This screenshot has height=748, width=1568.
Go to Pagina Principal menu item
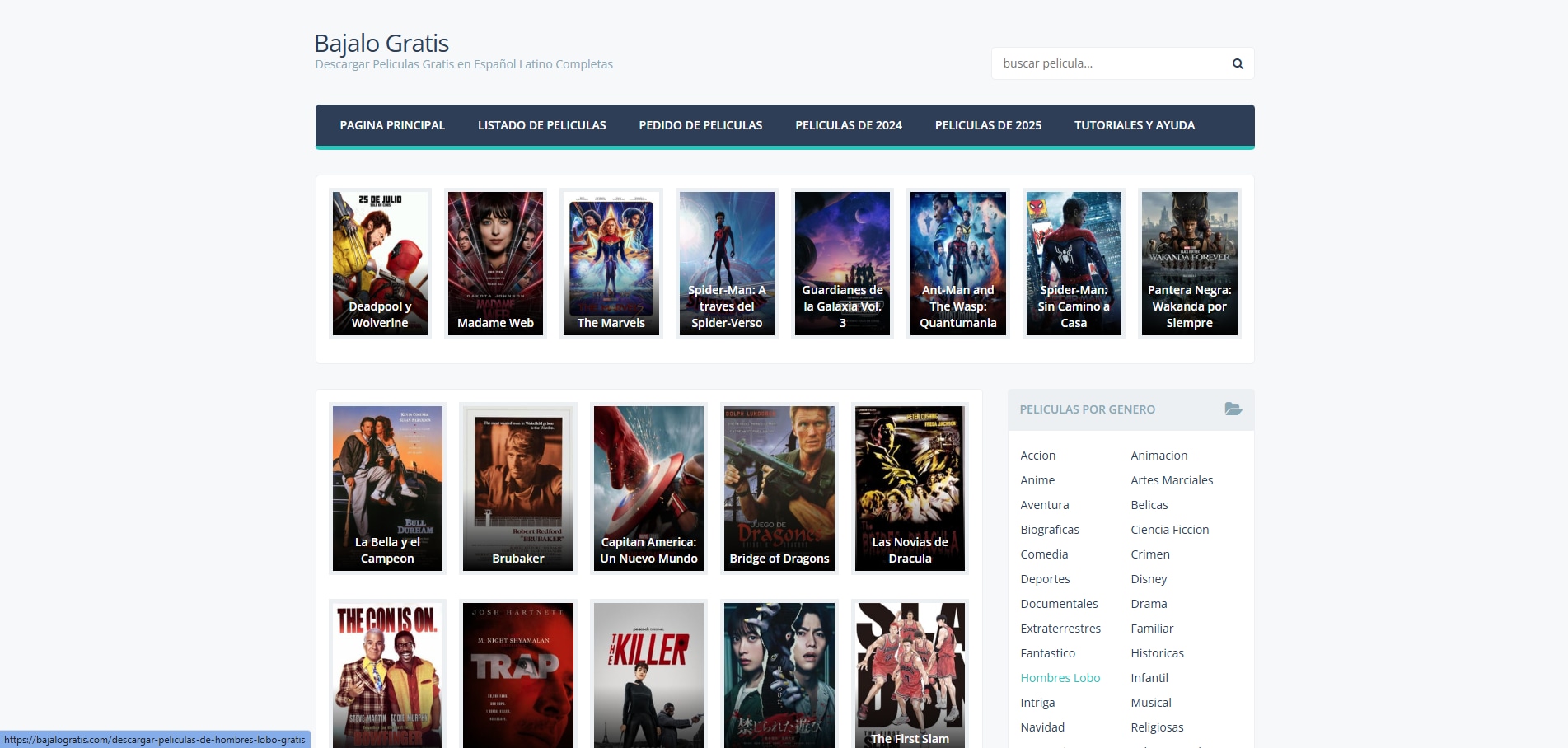point(392,125)
